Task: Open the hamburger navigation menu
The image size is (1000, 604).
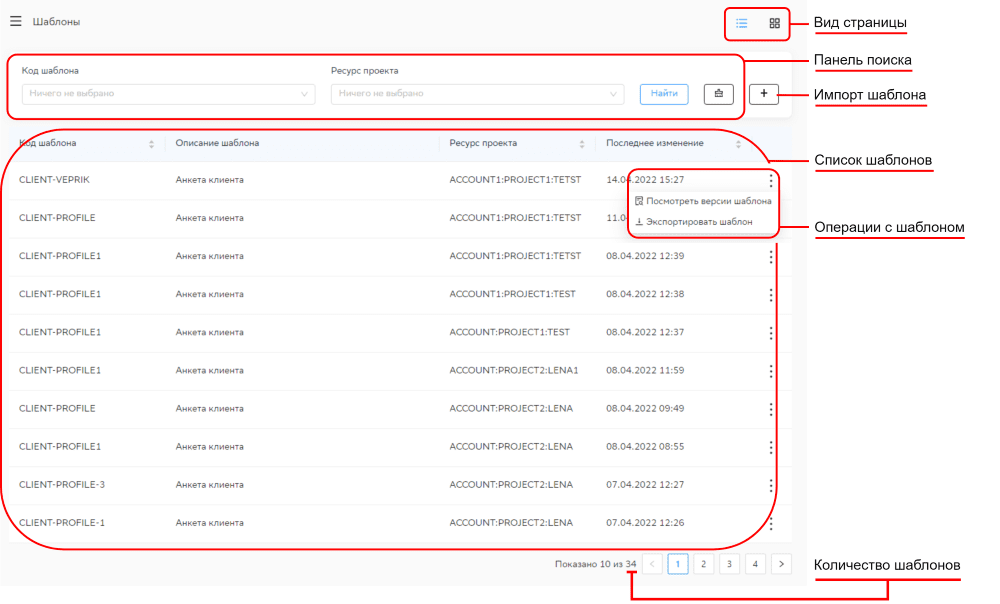Action: tap(16, 21)
